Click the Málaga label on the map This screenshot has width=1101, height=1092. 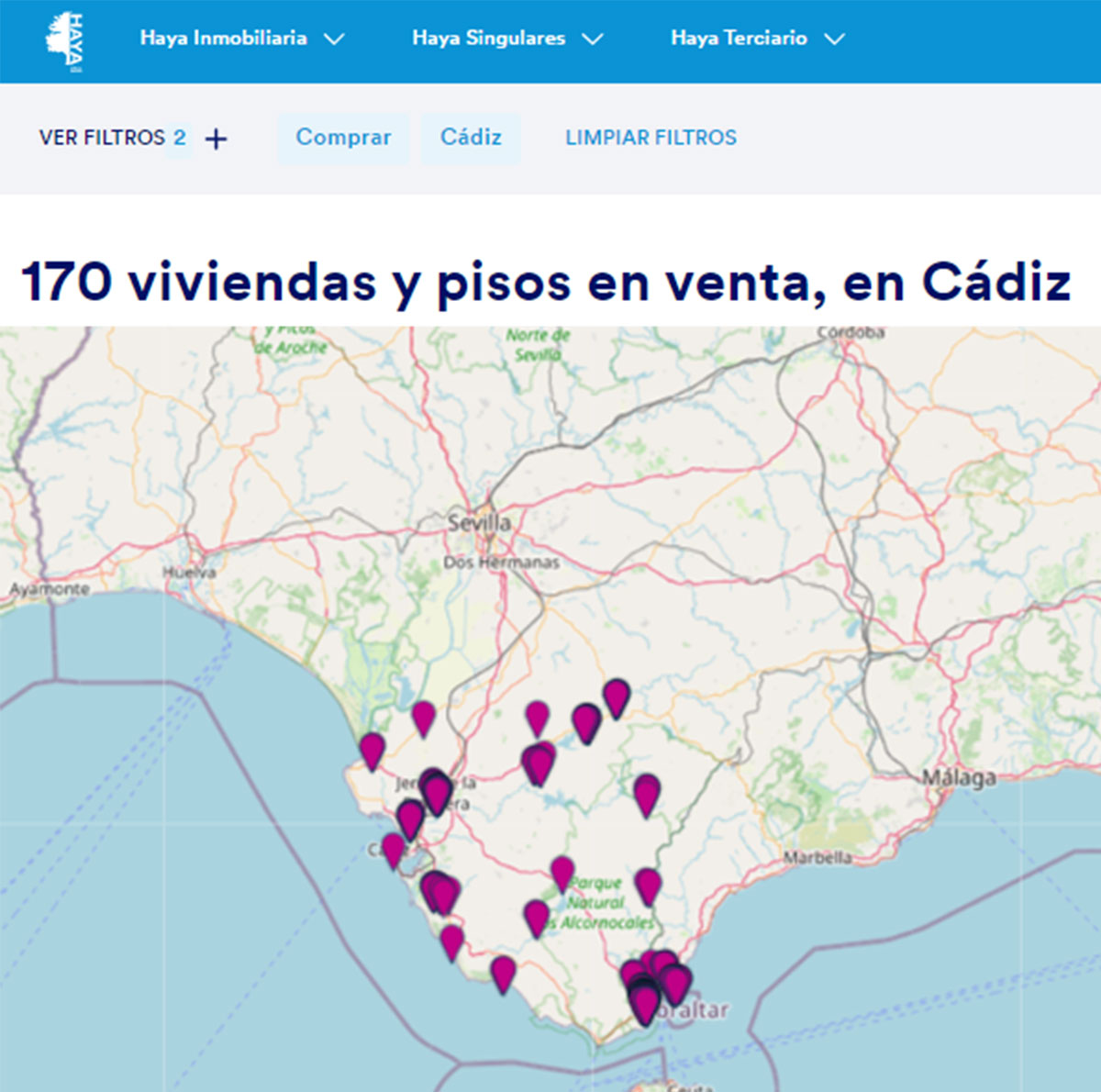coord(959,778)
